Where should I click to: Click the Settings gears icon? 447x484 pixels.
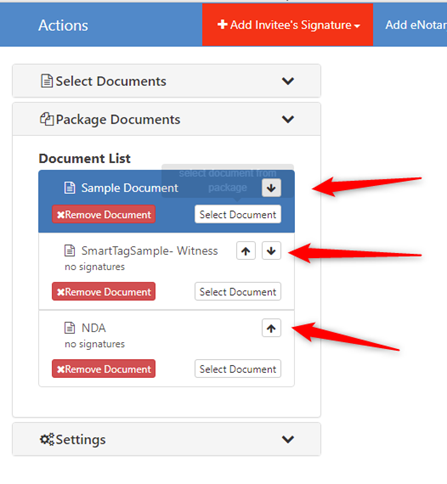47,439
